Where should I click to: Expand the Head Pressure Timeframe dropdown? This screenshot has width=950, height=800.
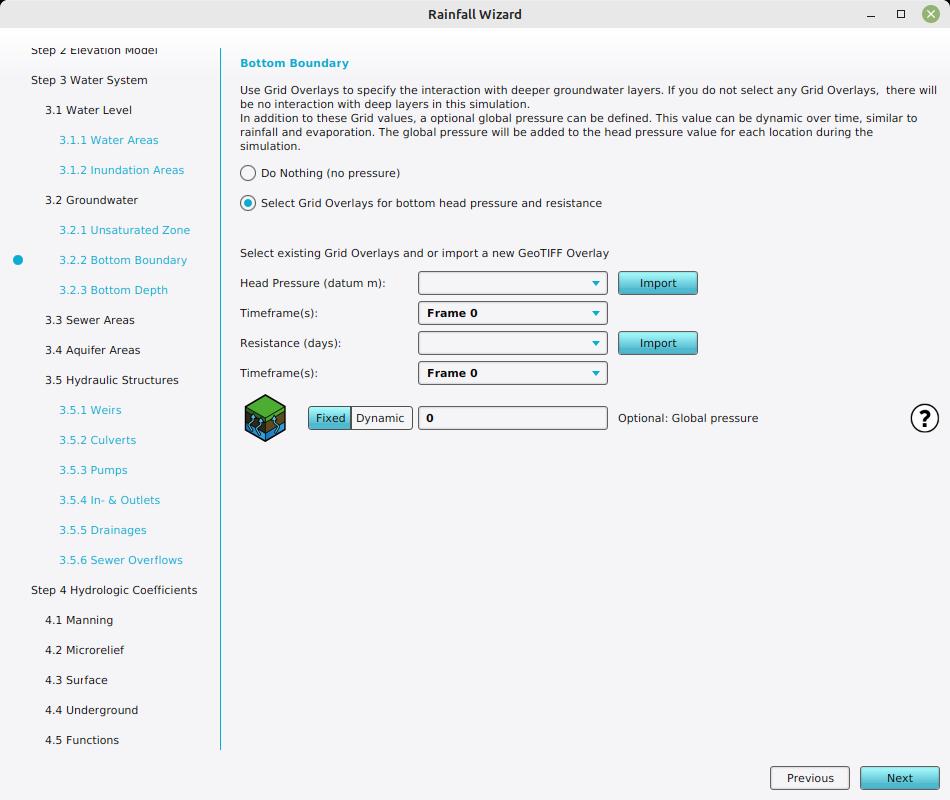pos(512,313)
